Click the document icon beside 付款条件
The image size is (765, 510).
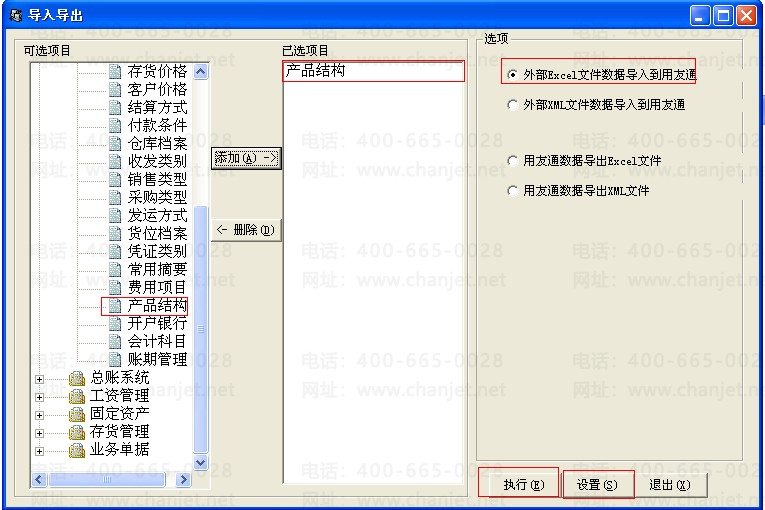(115, 126)
